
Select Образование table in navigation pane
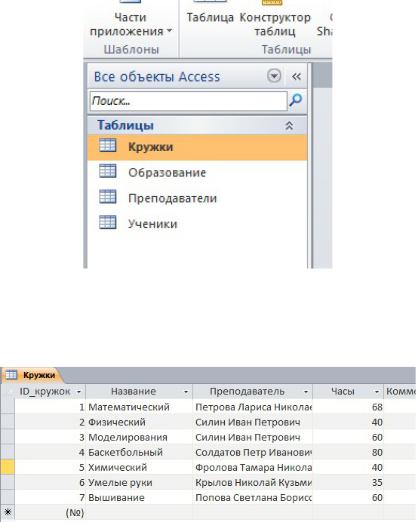(197, 173)
